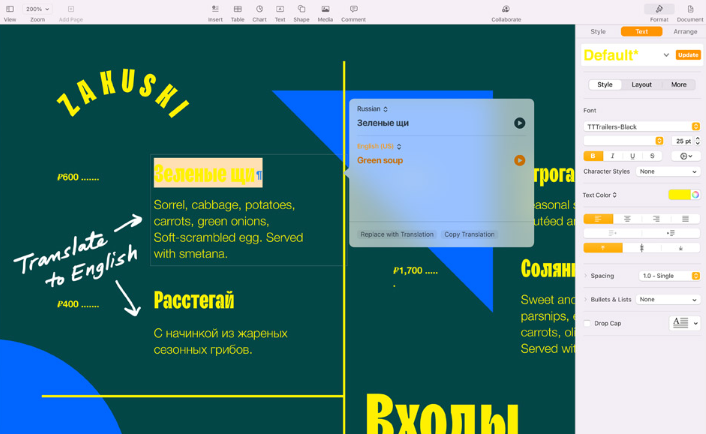
Task: Align text left
Action: pyautogui.click(x=598, y=219)
